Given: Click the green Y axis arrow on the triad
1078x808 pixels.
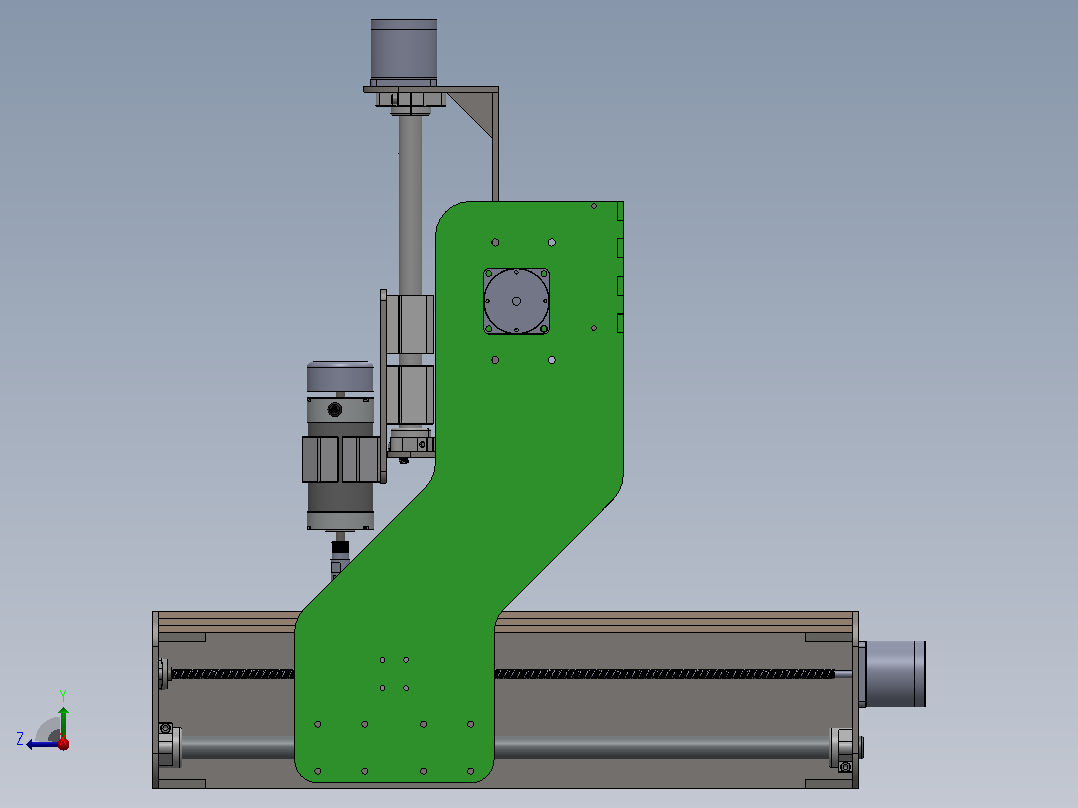Looking at the screenshot, I should (63, 721).
